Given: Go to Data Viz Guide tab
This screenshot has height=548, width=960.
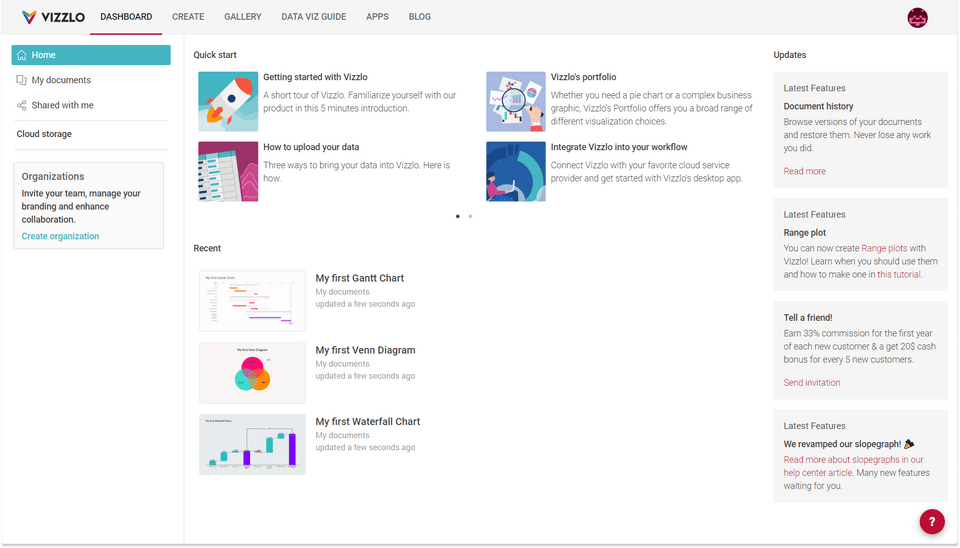Looking at the screenshot, I should (314, 17).
